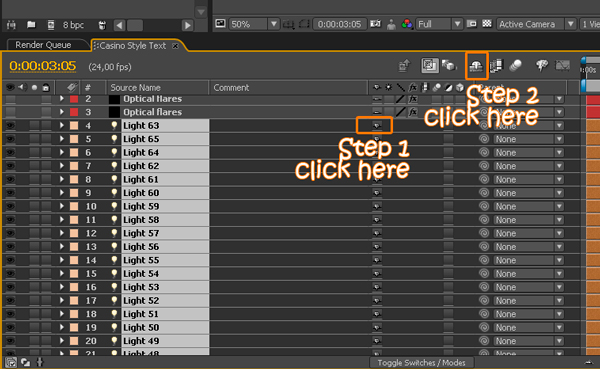
Task: Expand the Light 50 layer properties
Action: point(62,327)
